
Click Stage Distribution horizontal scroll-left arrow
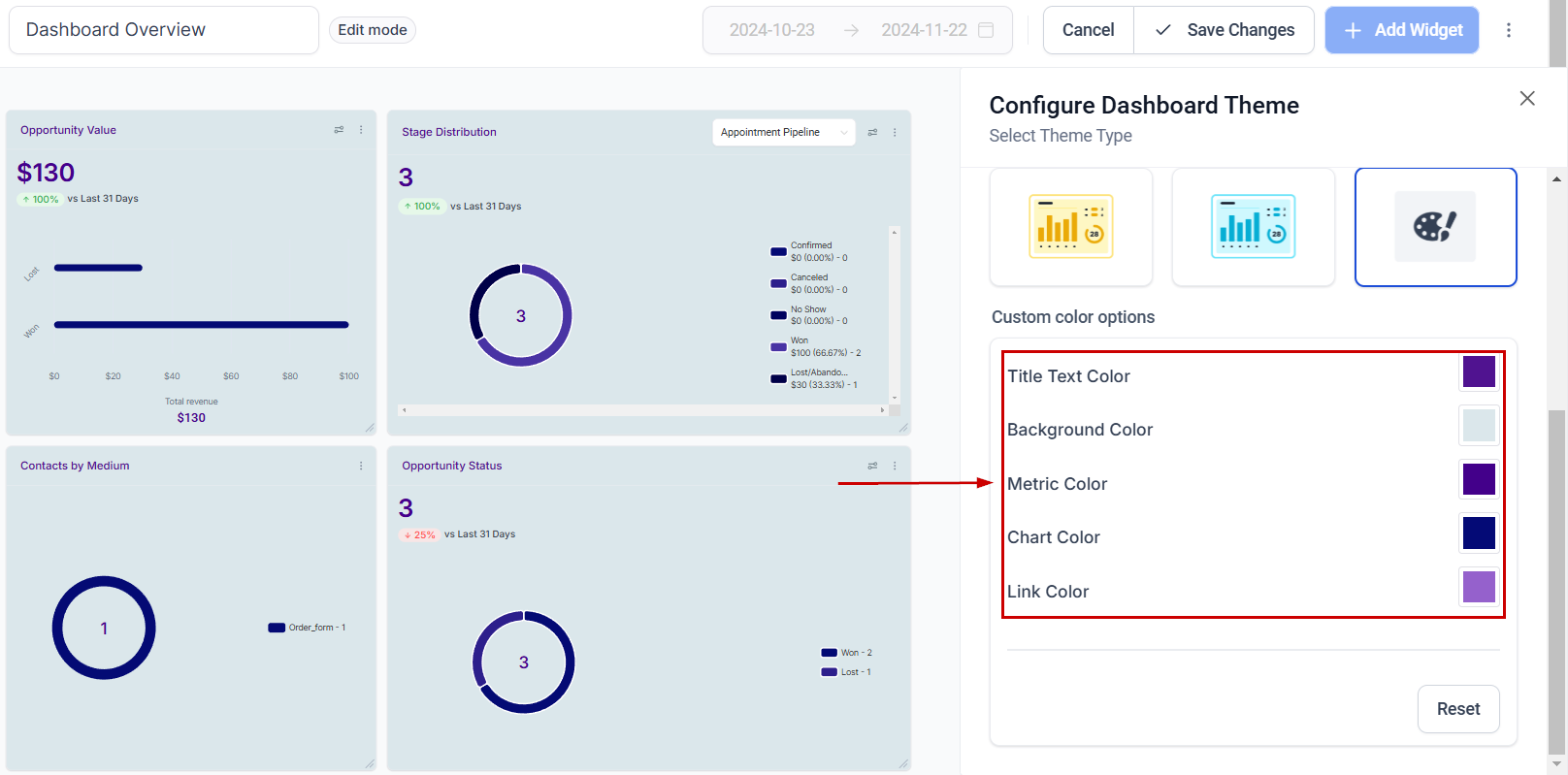tap(405, 410)
